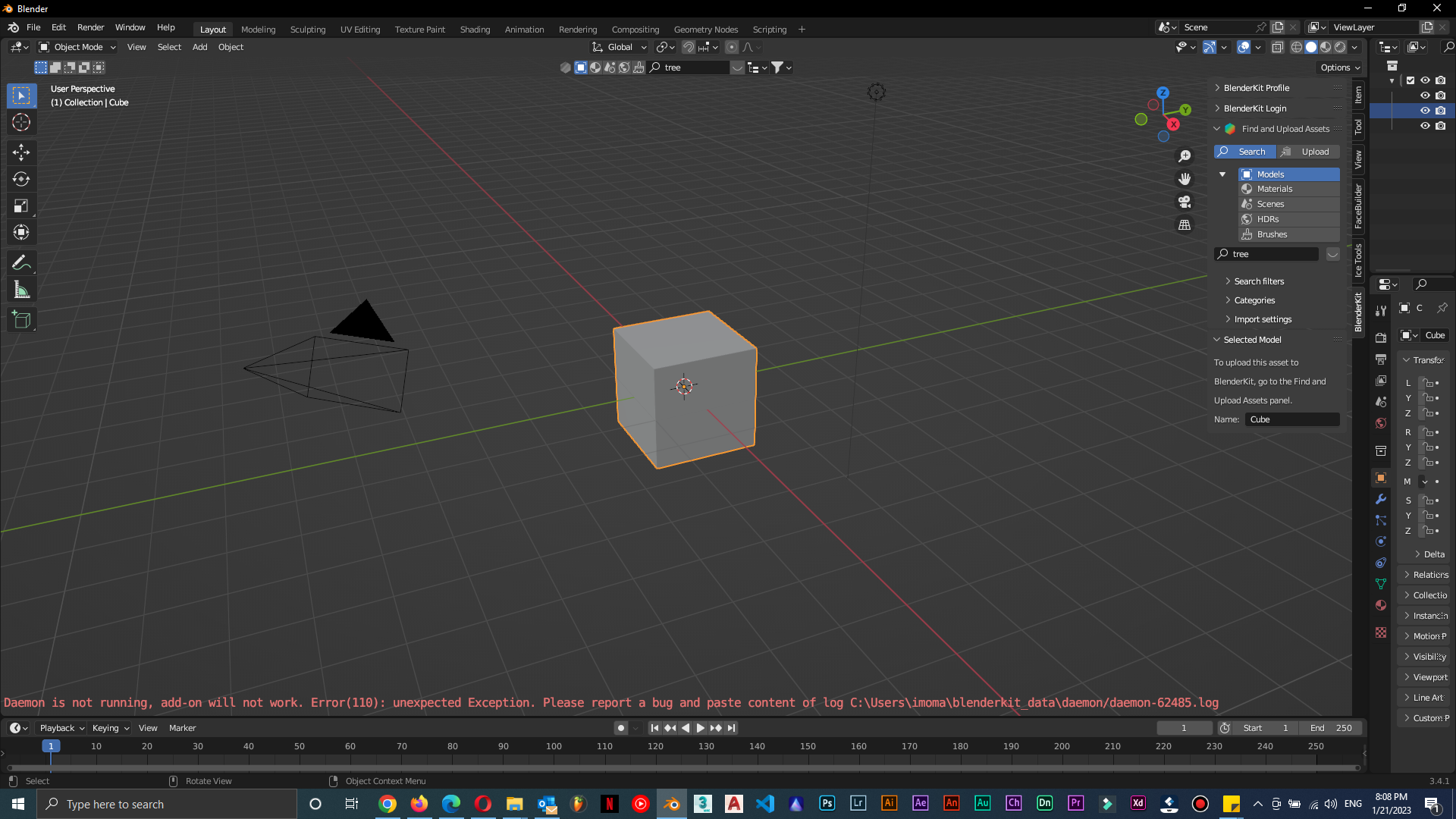Jump to timeline start frame button
1456x819 pixels.
point(654,728)
